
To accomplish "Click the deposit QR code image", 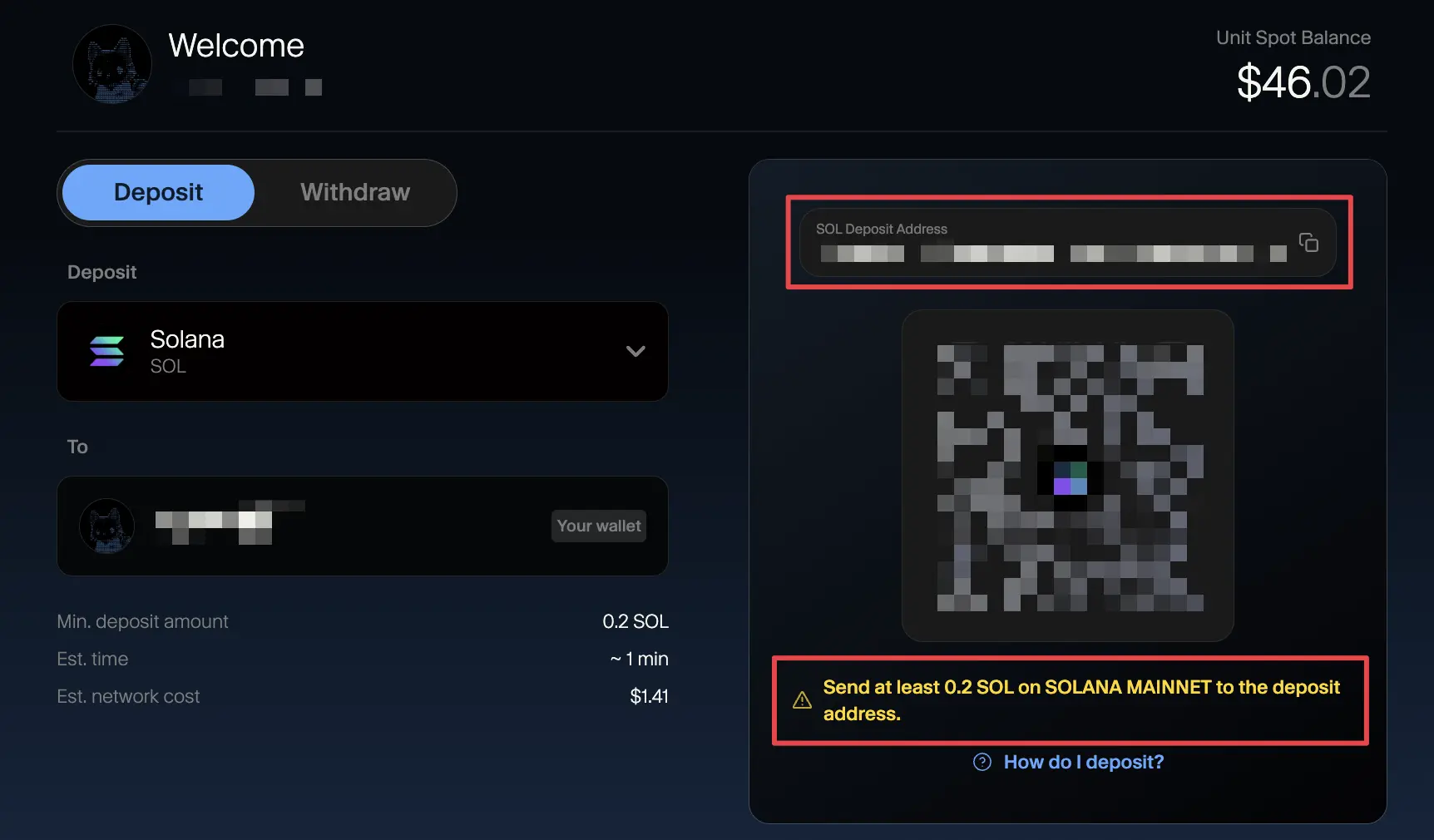I will pyautogui.click(x=1069, y=476).
